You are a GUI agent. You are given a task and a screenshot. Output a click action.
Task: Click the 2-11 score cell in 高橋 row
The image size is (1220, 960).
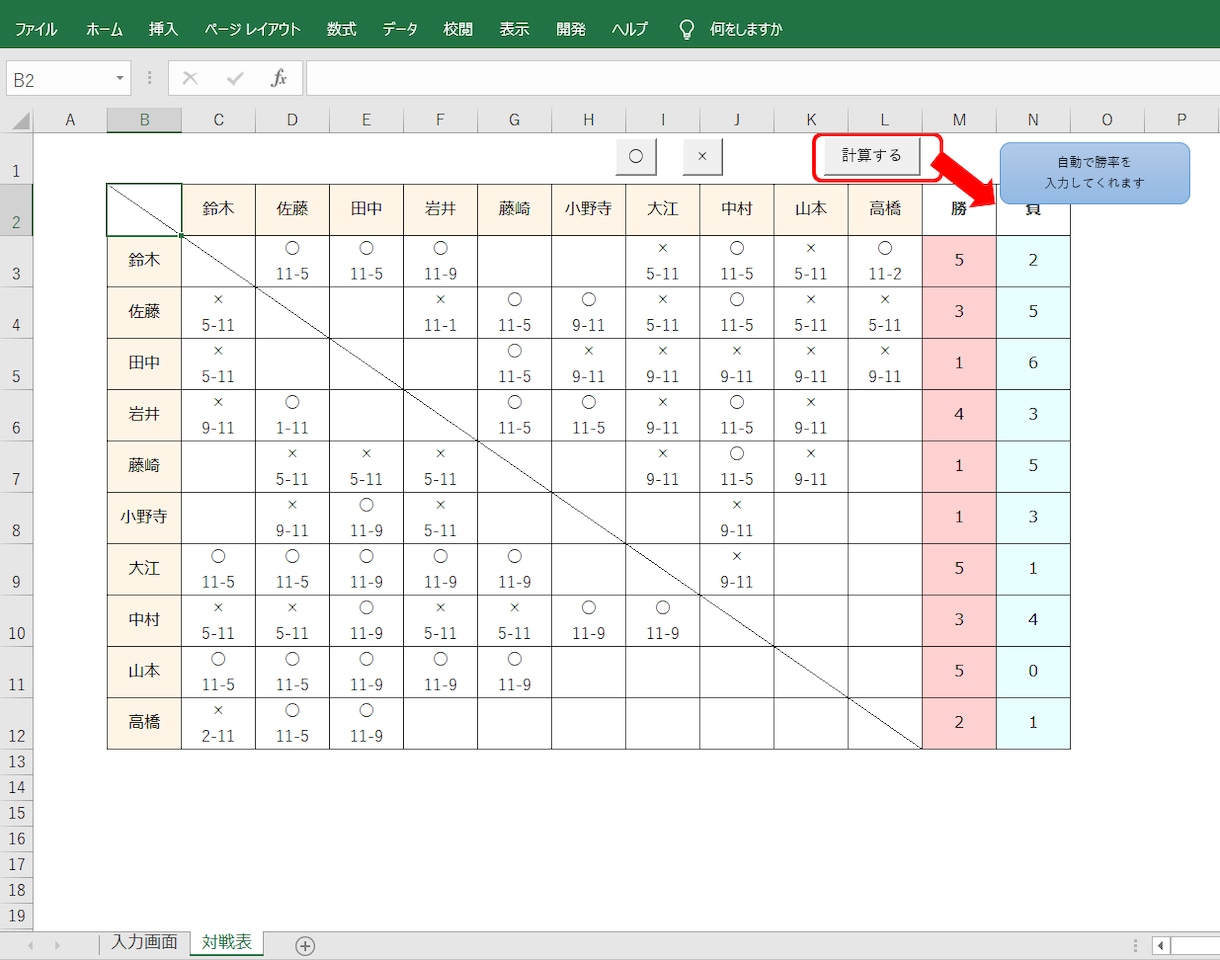pyautogui.click(x=218, y=723)
